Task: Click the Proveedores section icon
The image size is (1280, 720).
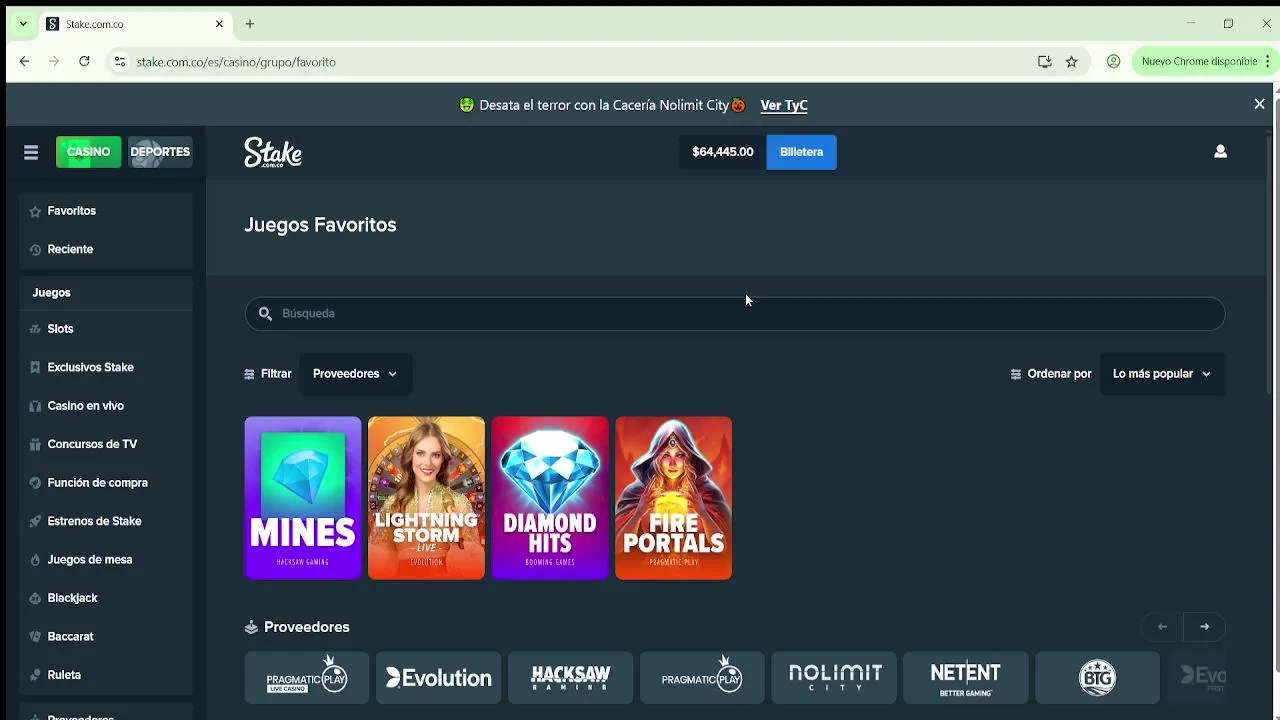Action: point(251,627)
